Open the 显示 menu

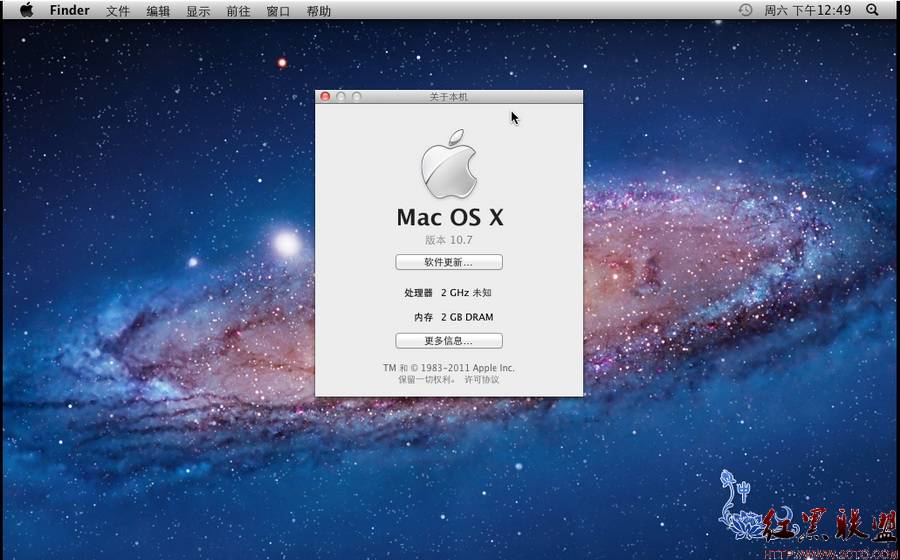[x=198, y=11]
